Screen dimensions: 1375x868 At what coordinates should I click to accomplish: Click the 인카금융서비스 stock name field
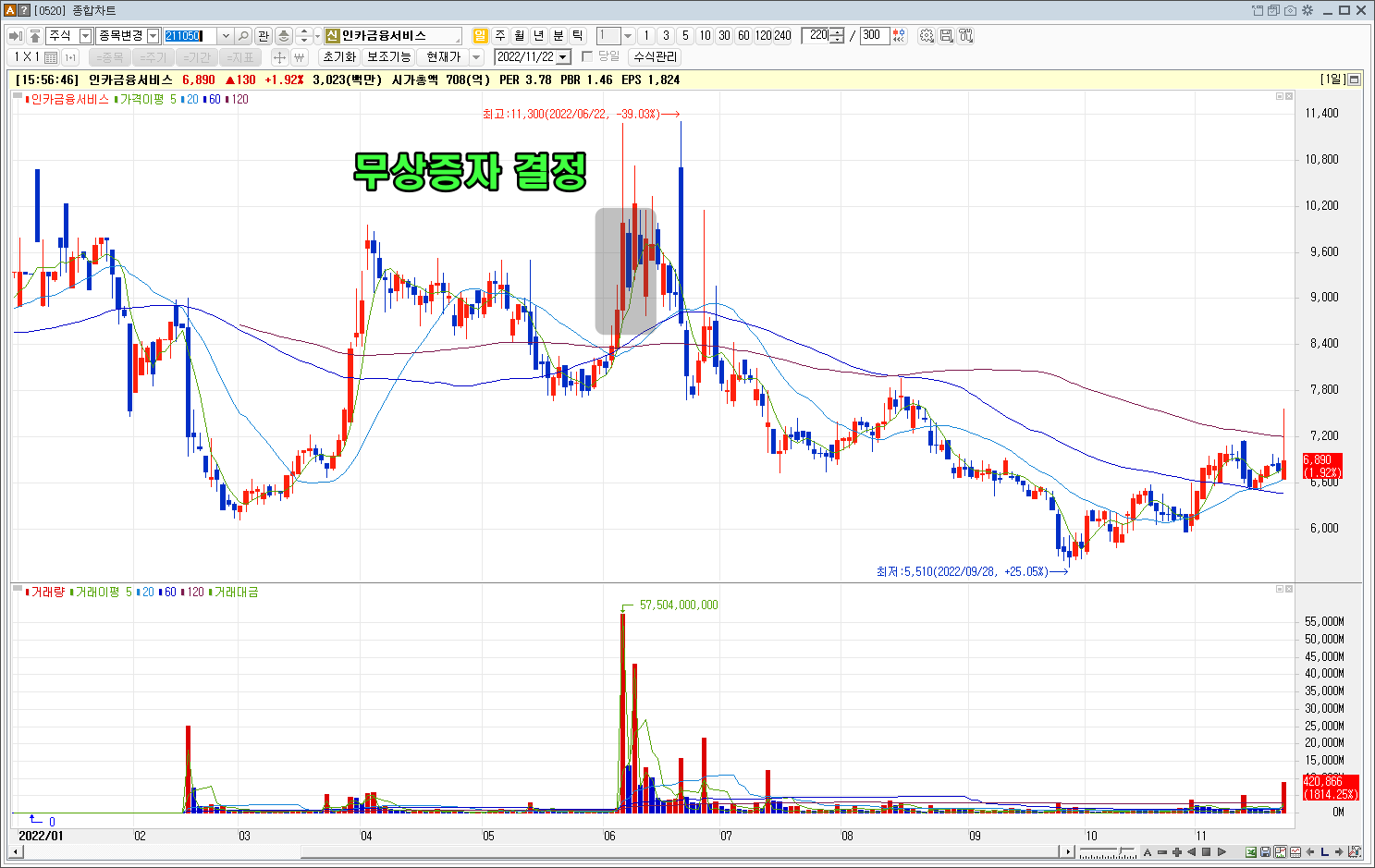pos(393,36)
